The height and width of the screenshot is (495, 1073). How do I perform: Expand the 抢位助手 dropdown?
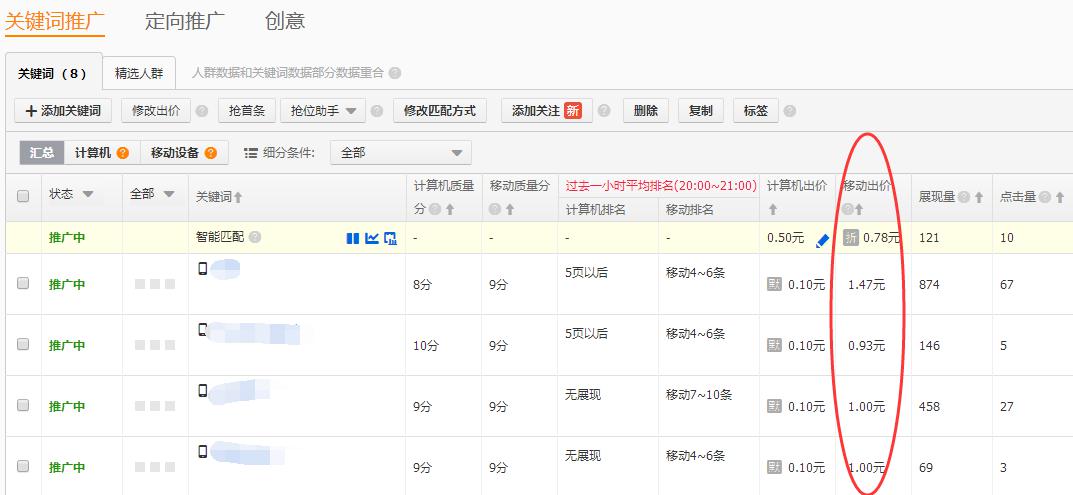[322, 111]
